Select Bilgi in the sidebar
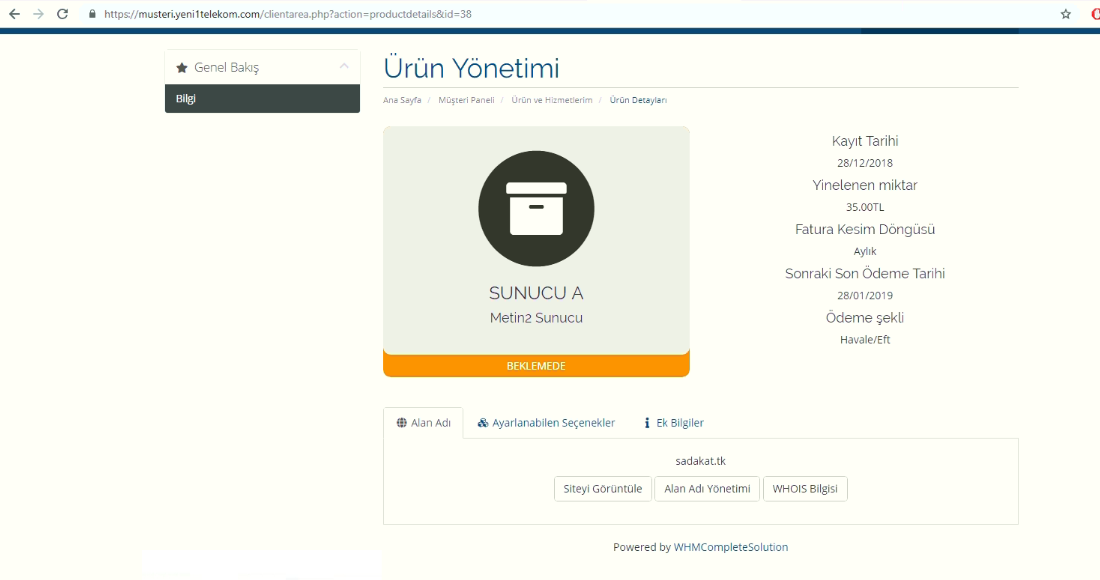Image resolution: width=1100 pixels, height=580 pixels. (x=262, y=98)
